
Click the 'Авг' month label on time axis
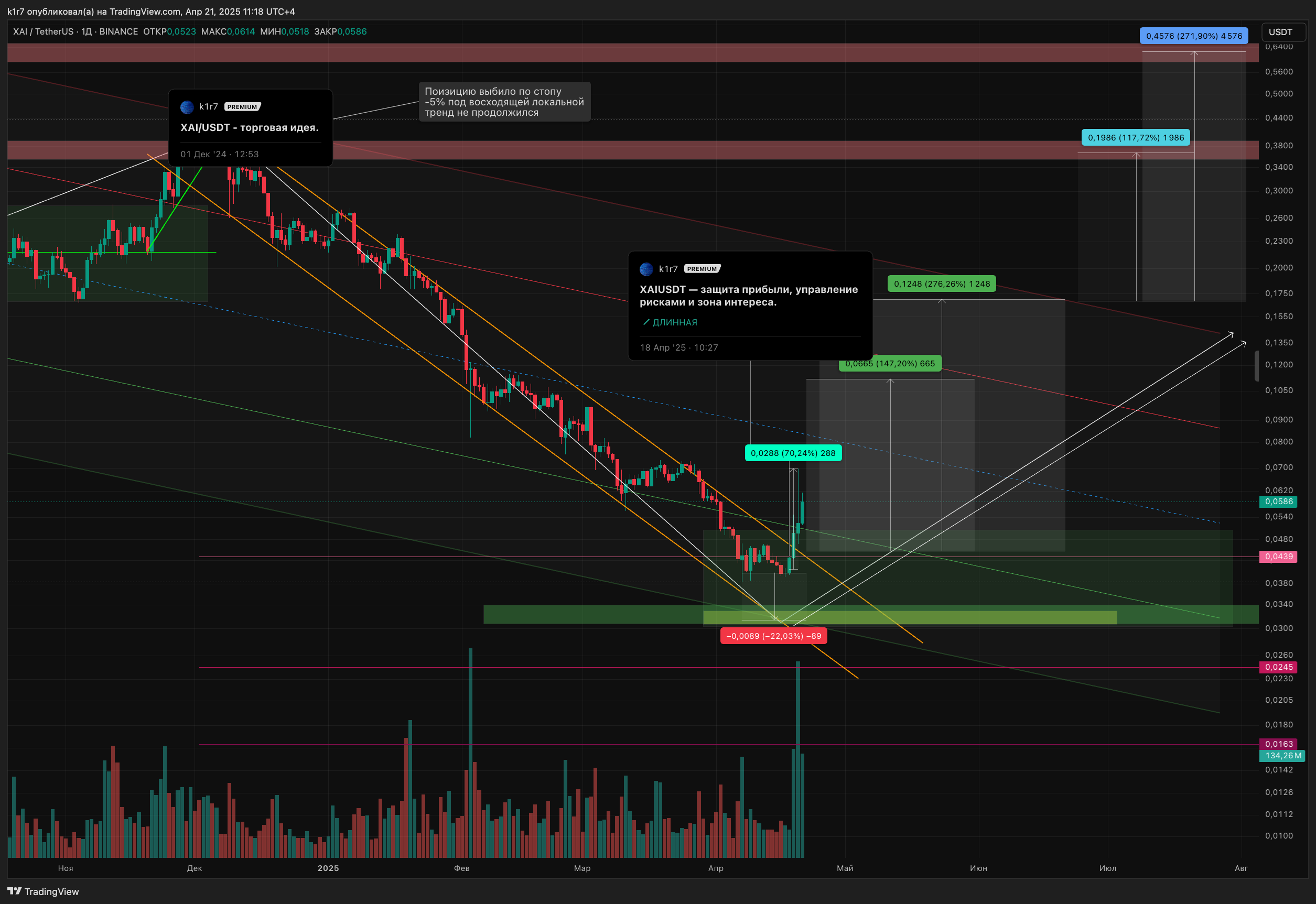tap(1241, 868)
